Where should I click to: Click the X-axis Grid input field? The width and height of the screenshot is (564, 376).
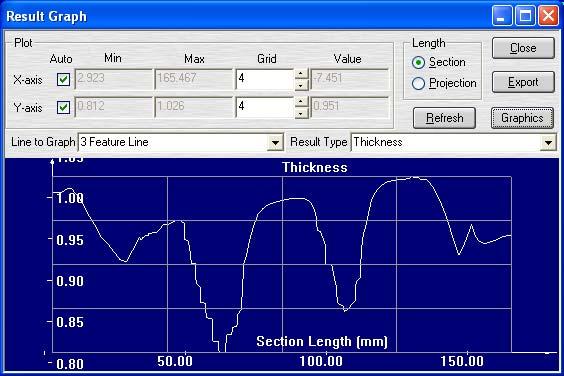pos(265,79)
